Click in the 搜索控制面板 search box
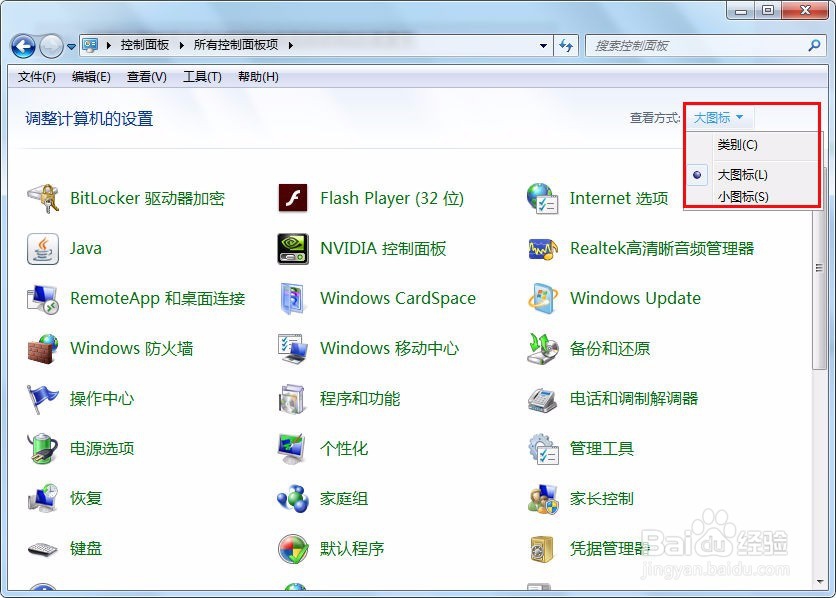The image size is (836, 598). click(x=696, y=46)
